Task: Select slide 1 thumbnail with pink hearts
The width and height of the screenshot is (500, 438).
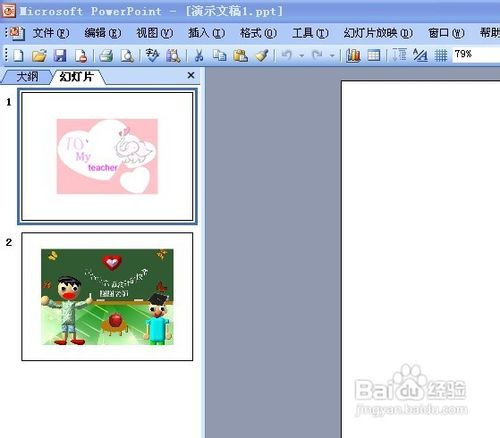Action: (107, 156)
